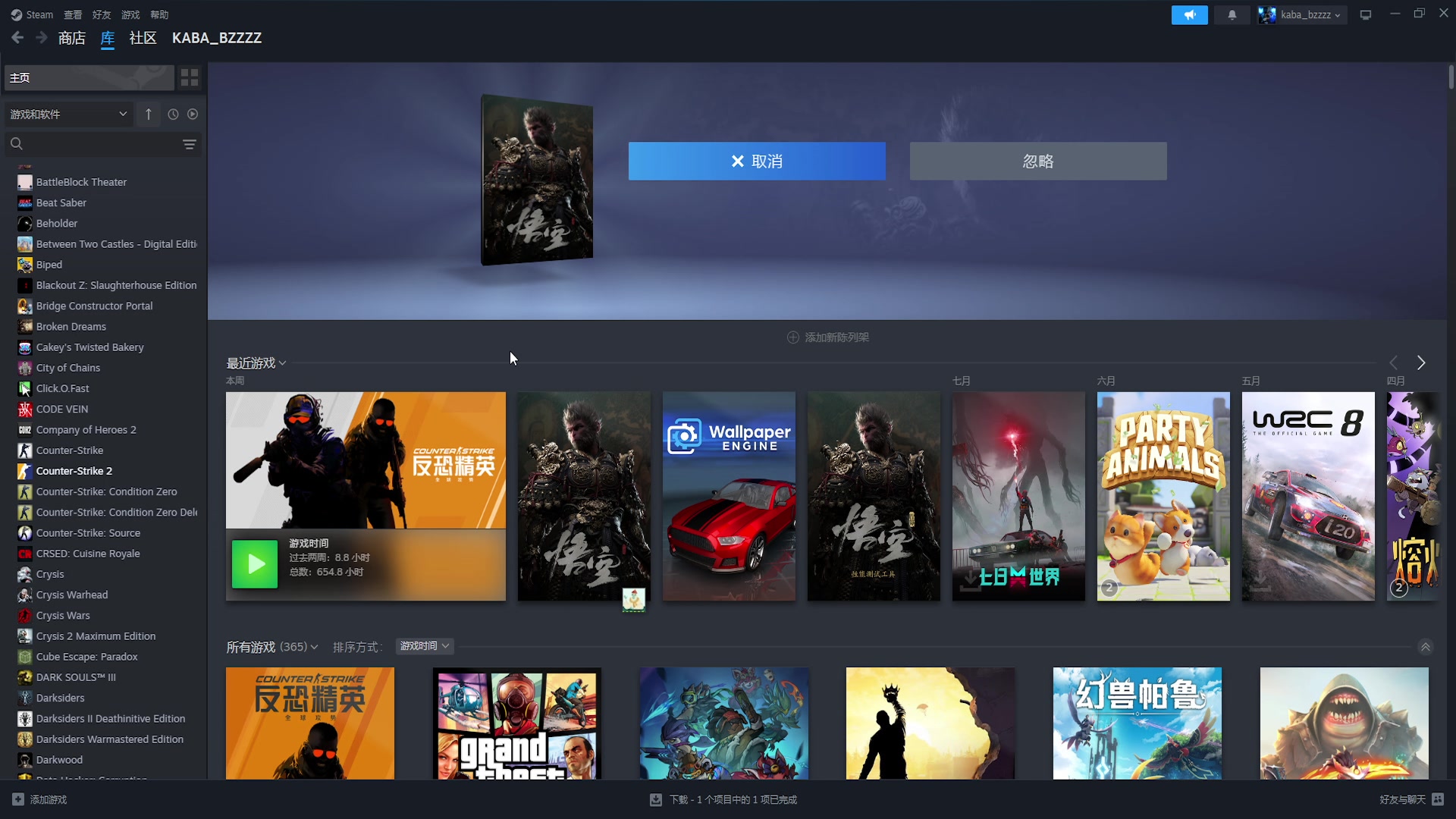Viewport: 1456px width, 819px height.
Task: Select Beat Saber in the library
Action: (61, 202)
